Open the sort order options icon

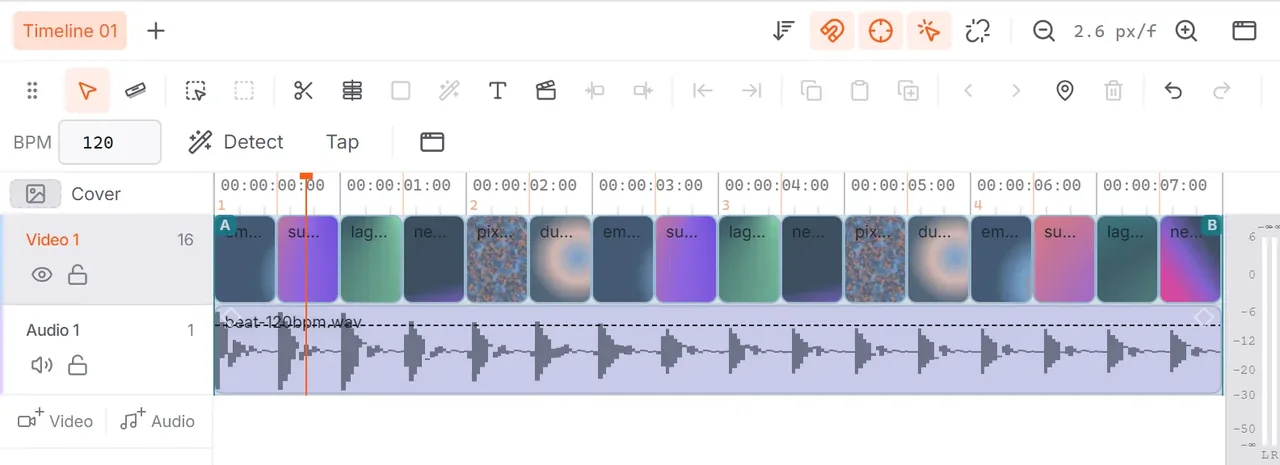784,31
